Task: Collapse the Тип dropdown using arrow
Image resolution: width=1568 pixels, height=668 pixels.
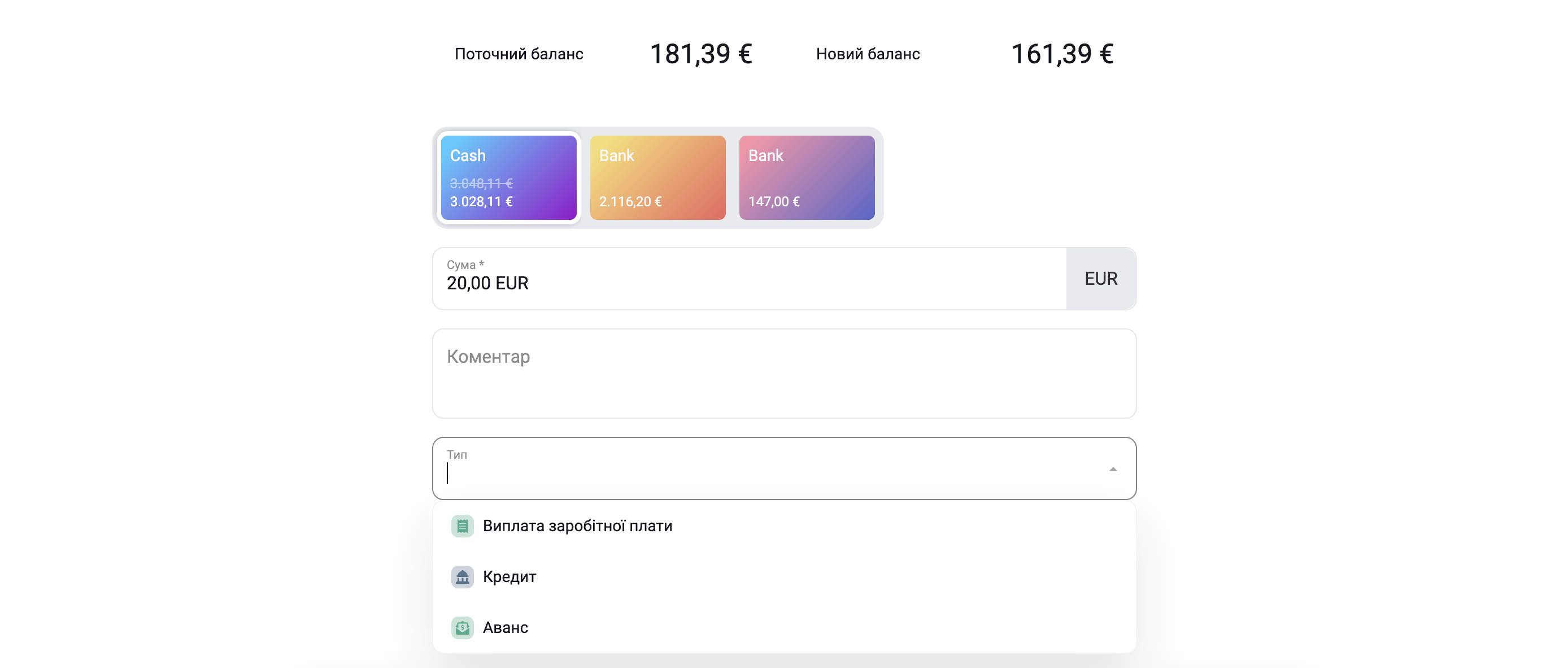Action: (x=1113, y=469)
